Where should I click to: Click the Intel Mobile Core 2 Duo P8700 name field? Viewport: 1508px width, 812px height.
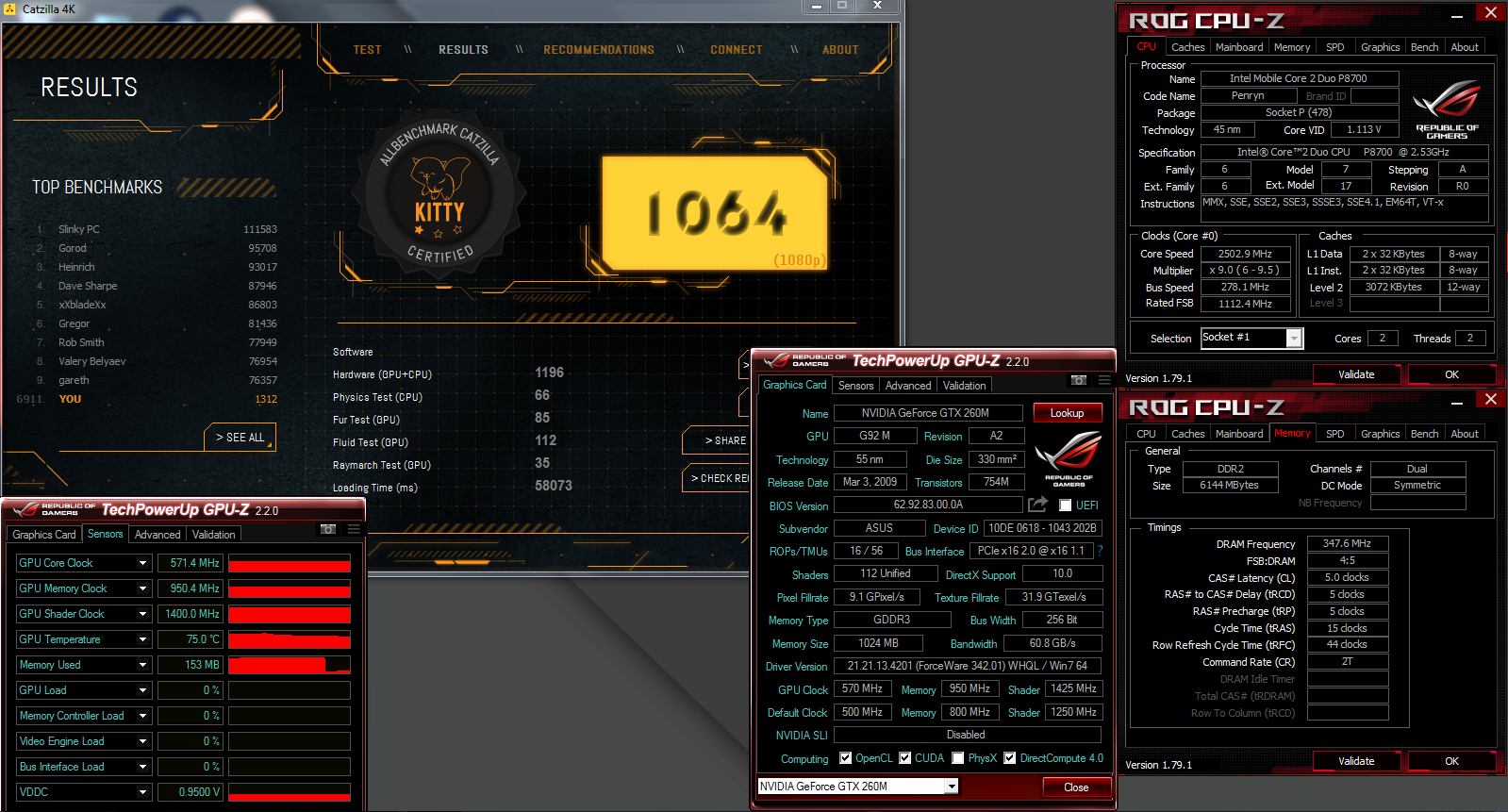pyautogui.click(x=1298, y=79)
